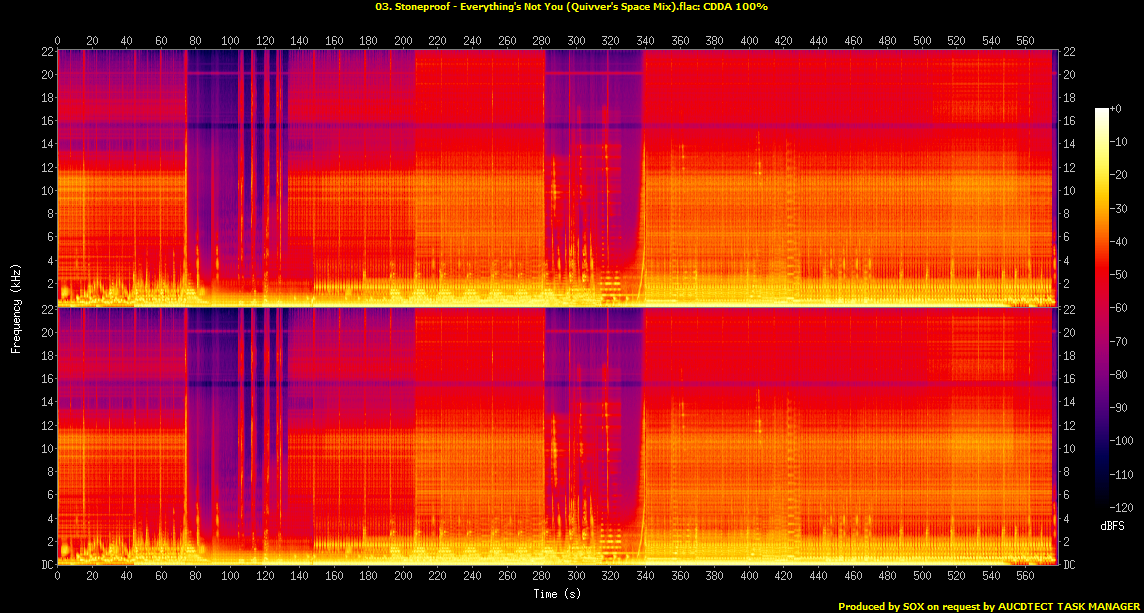Image resolution: width=1144 pixels, height=613 pixels.
Task: Click the "Time (s)" axis label
Action: pyautogui.click(x=556, y=594)
